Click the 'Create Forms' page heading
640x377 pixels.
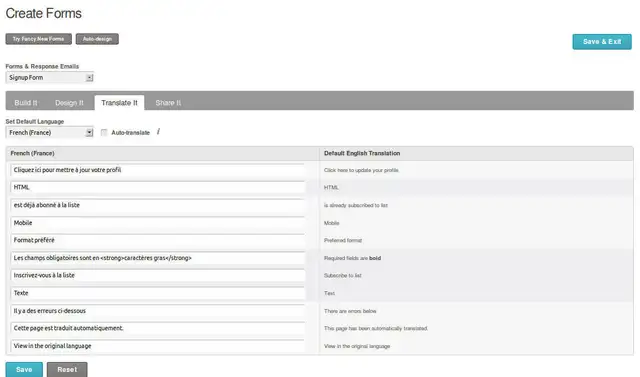point(44,13)
